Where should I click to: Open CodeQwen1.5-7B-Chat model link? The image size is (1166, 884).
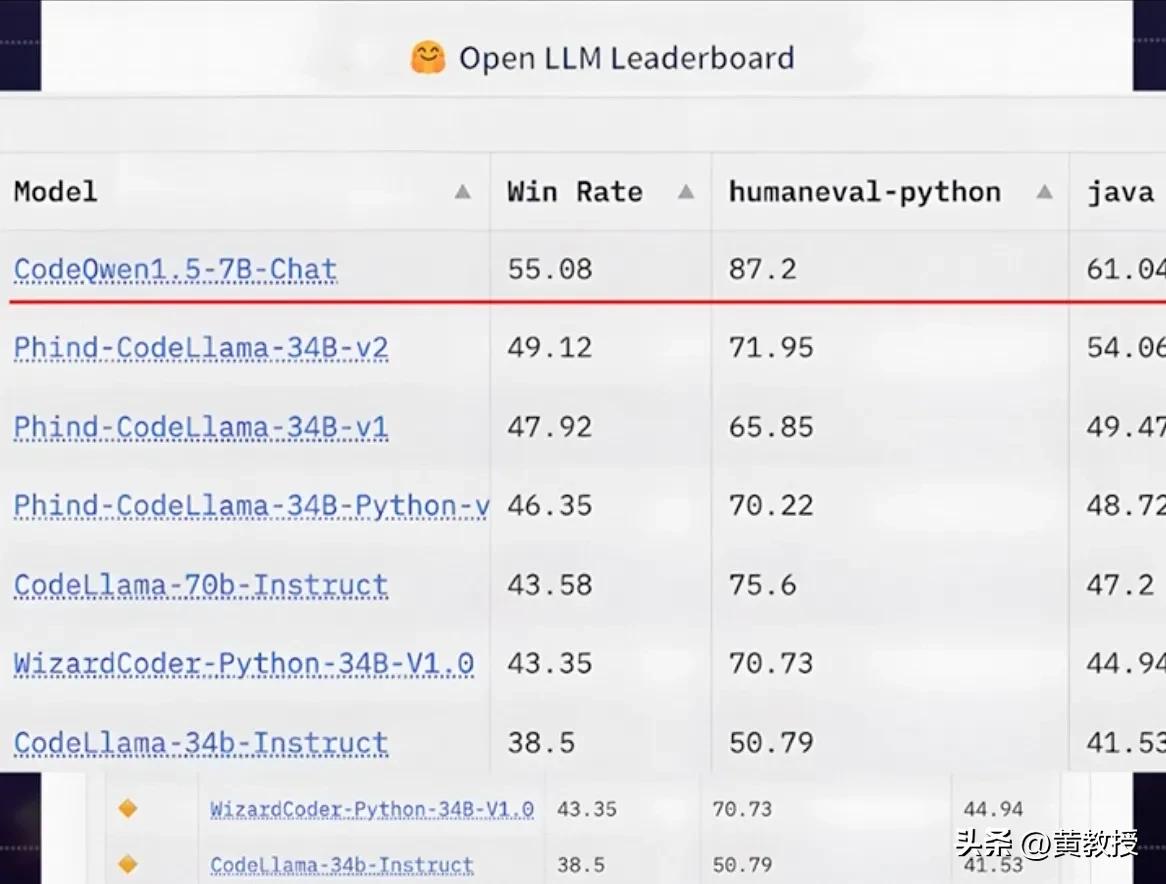click(175, 269)
